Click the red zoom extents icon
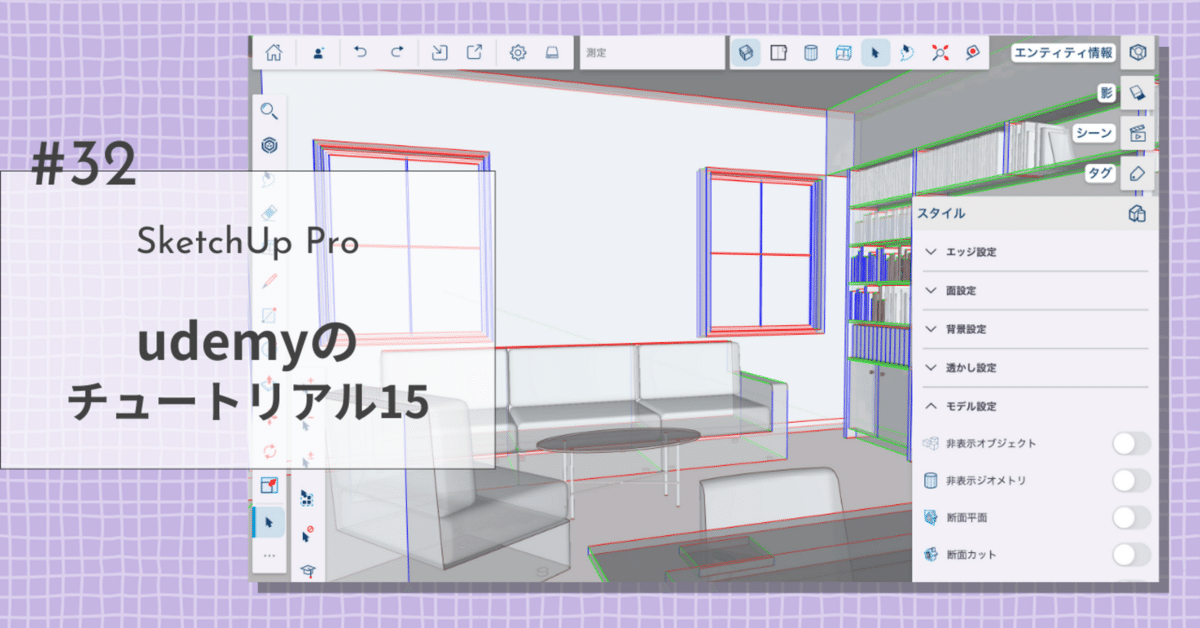Image resolution: width=1200 pixels, height=628 pixels. [x=939, y=53]
